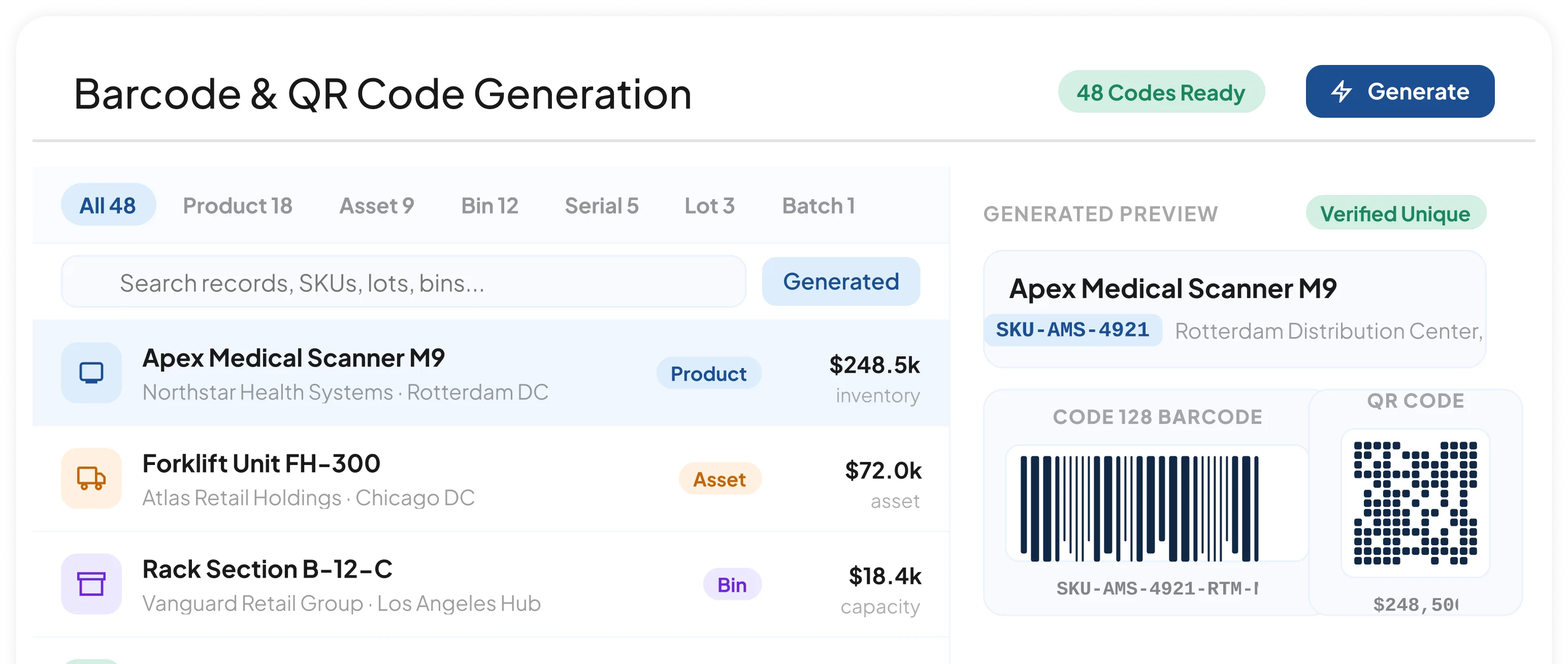
Task: Switch to the Product 18 tab
Action: [238, 205]
